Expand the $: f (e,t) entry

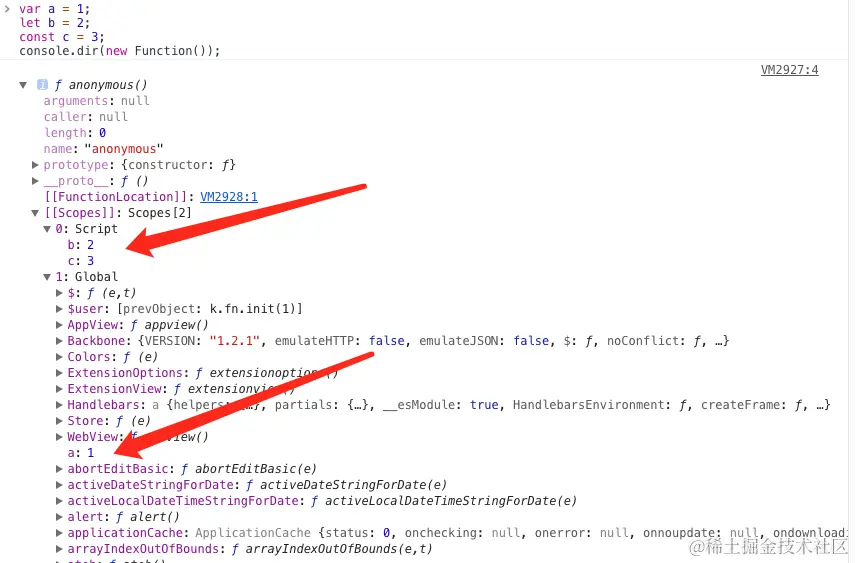59,293
